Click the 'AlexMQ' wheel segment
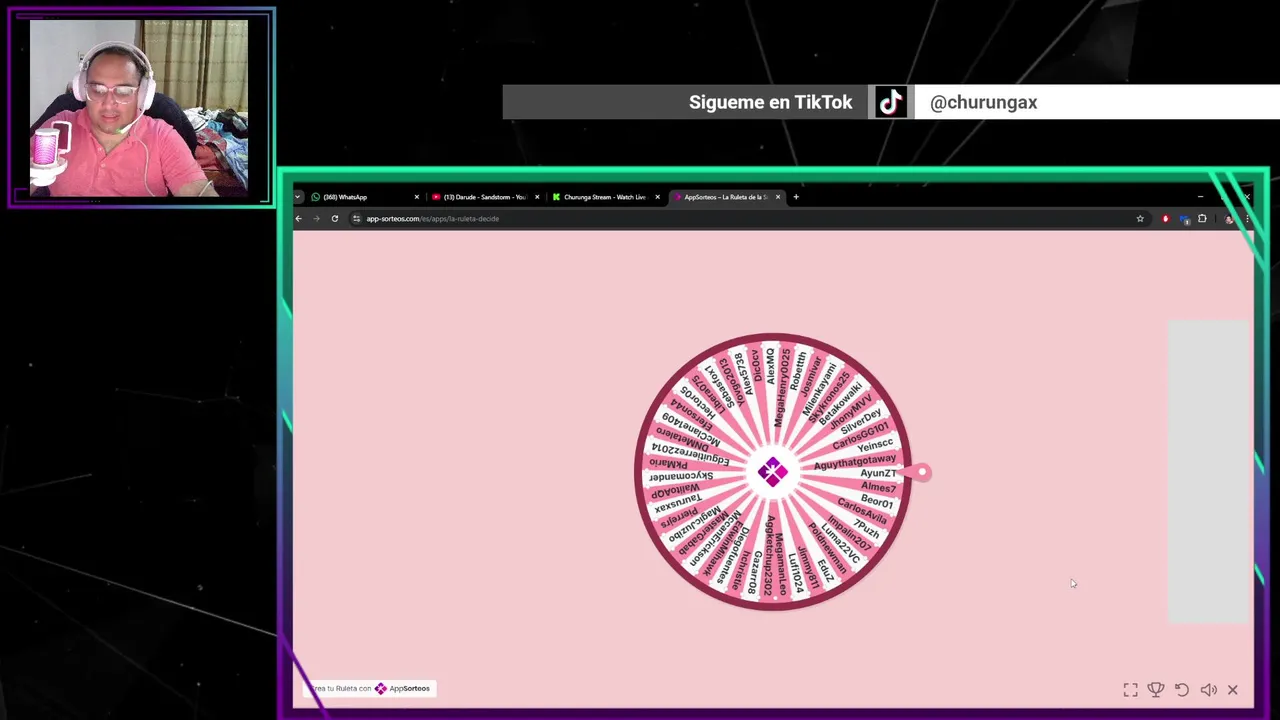 [770, 366]
